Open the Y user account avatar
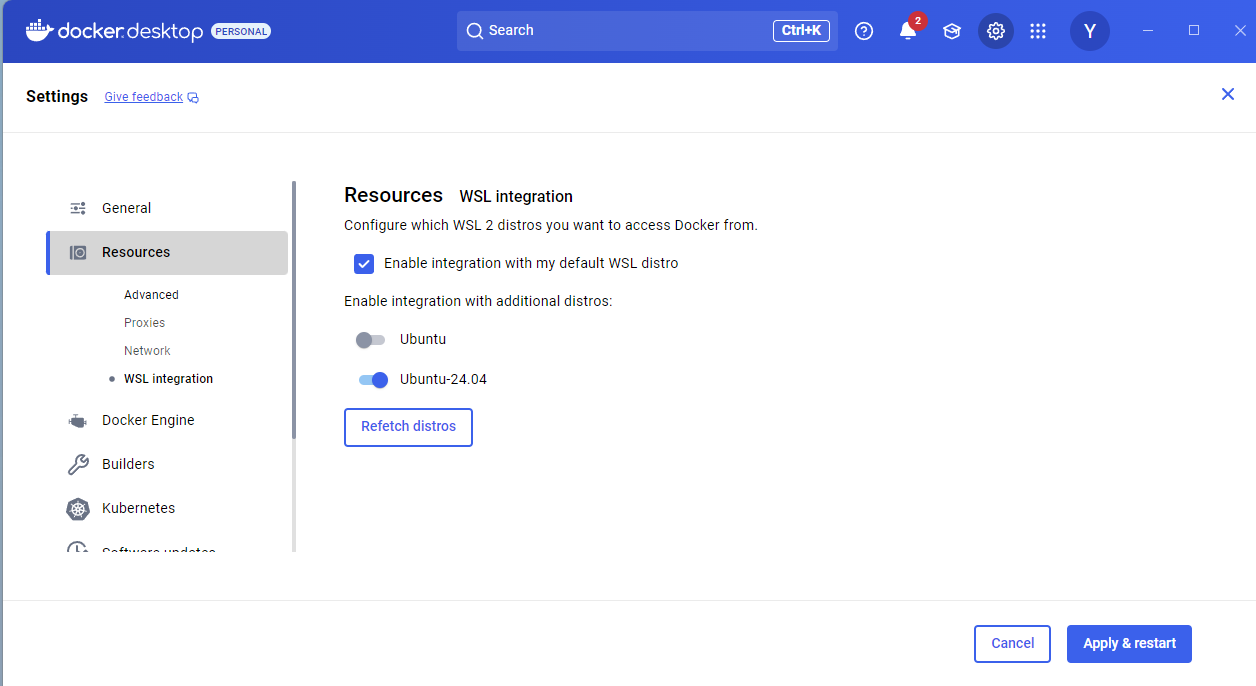The height and width of the screenshot is (686, 1256). (1090, 31)
